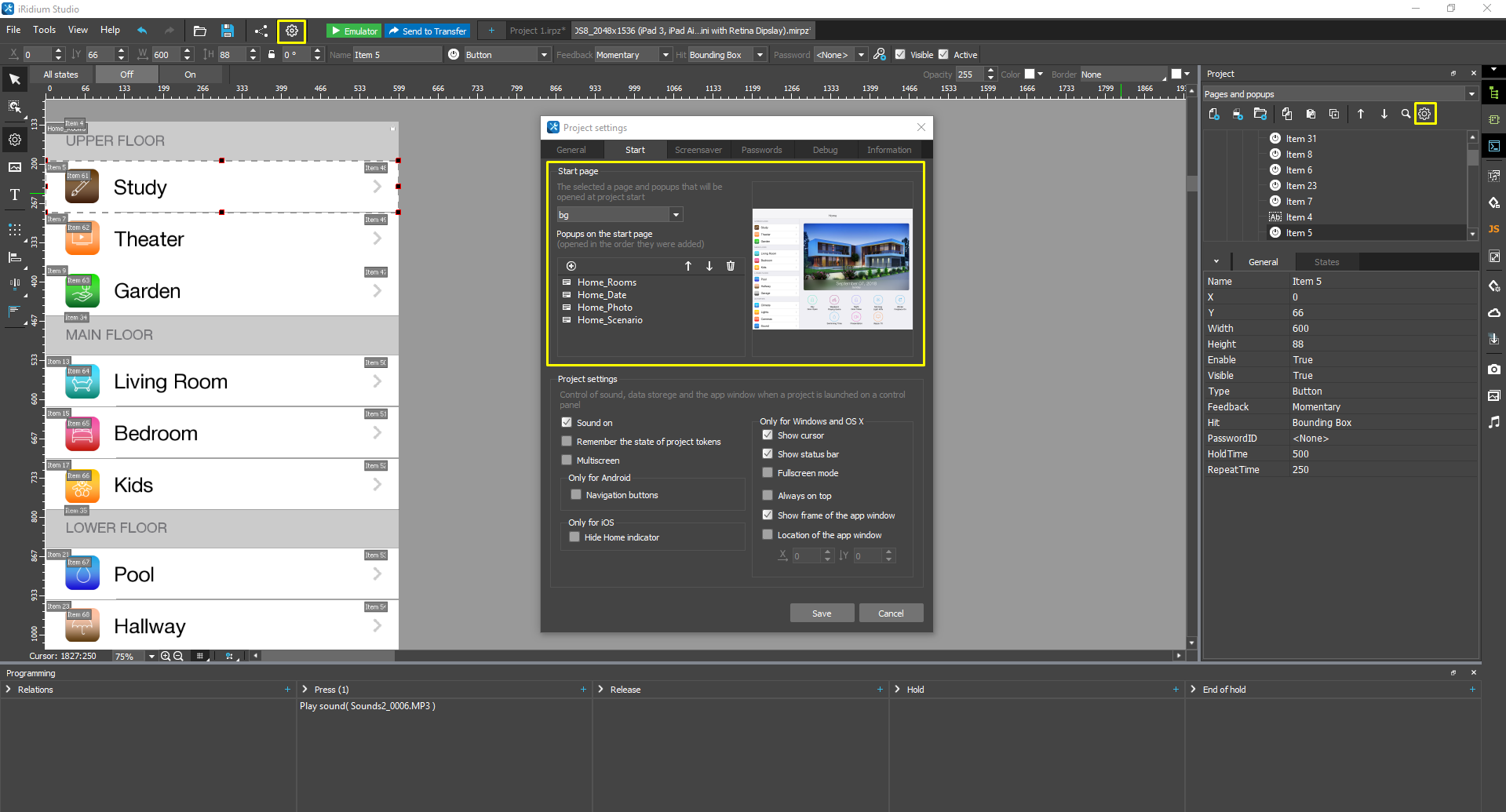This screenshot has height=812, width=1506.
Task: Open the Pages and popups dropdown
Action: (1471, 94)
